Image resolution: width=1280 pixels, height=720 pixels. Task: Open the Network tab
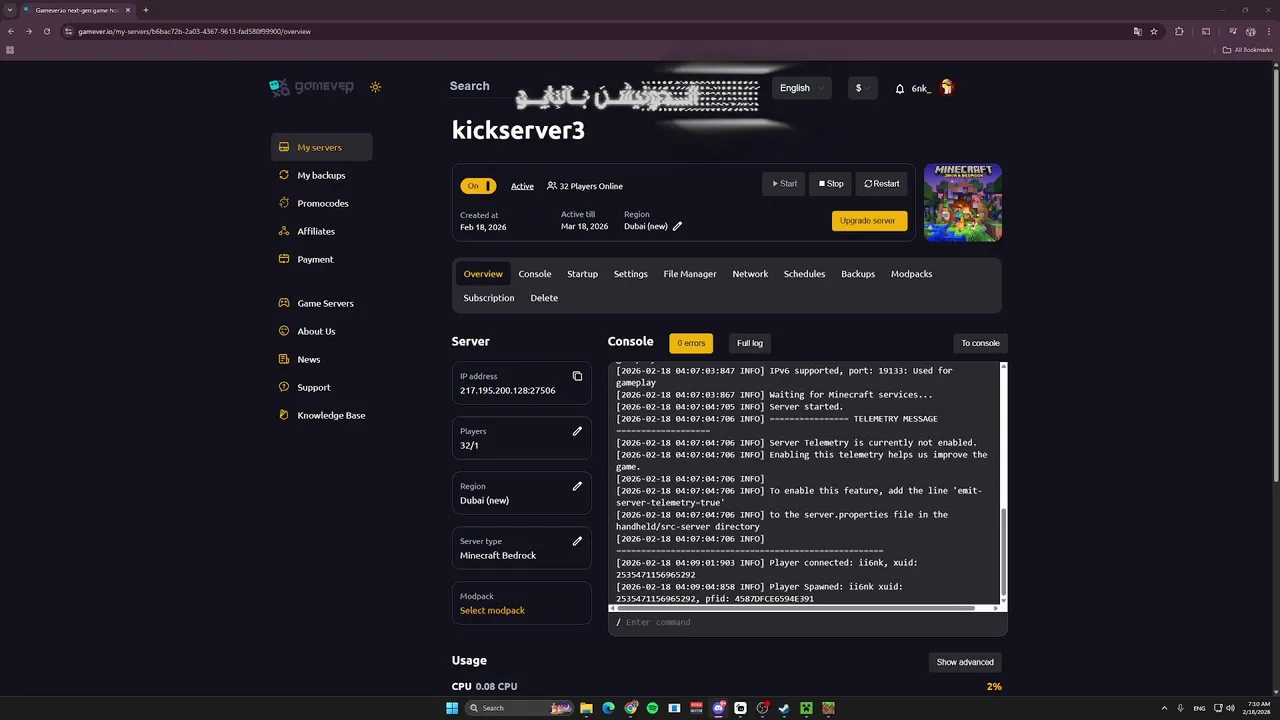coord(750,274)
